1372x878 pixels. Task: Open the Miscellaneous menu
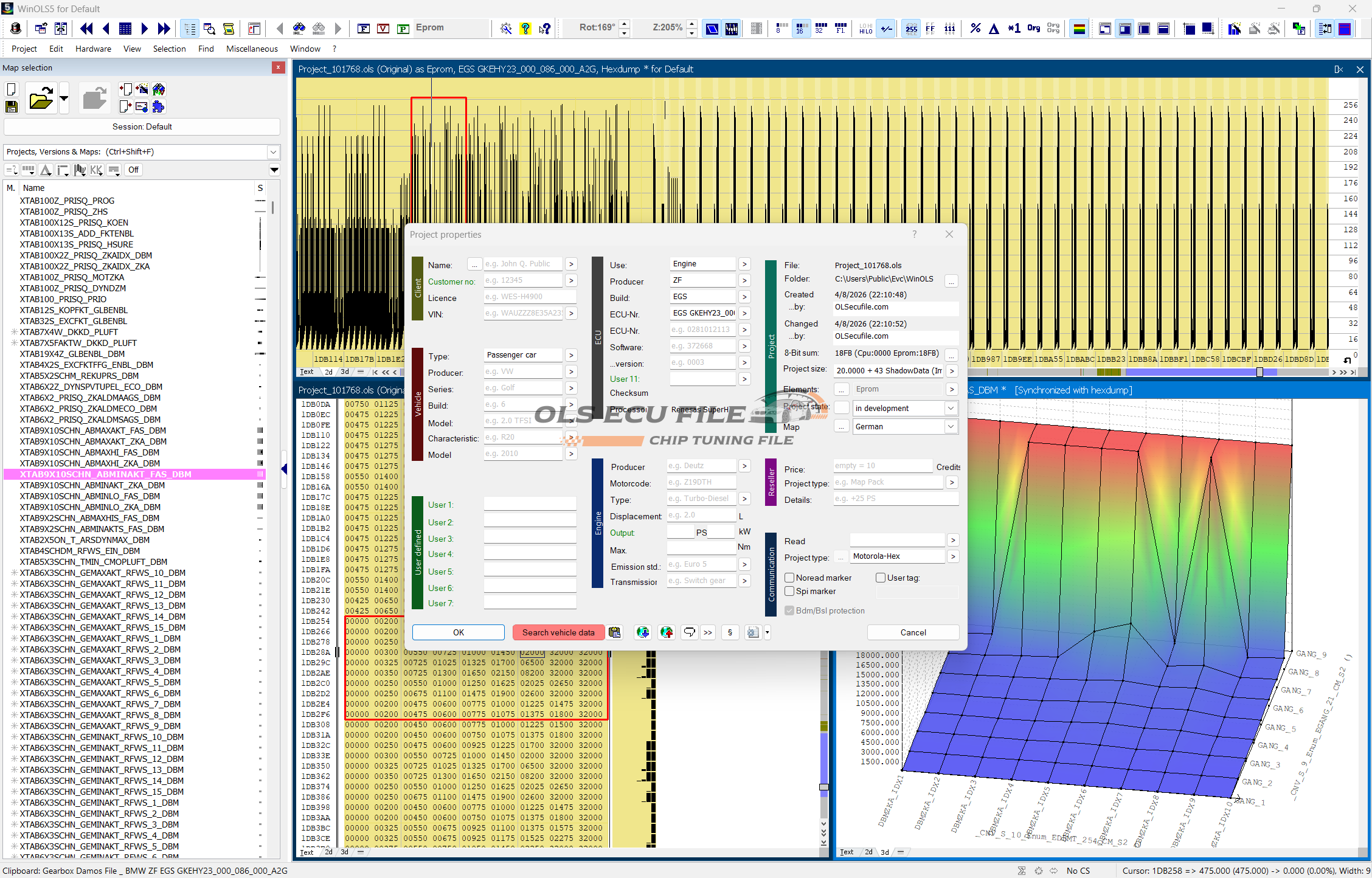click(x=252, y=49)
